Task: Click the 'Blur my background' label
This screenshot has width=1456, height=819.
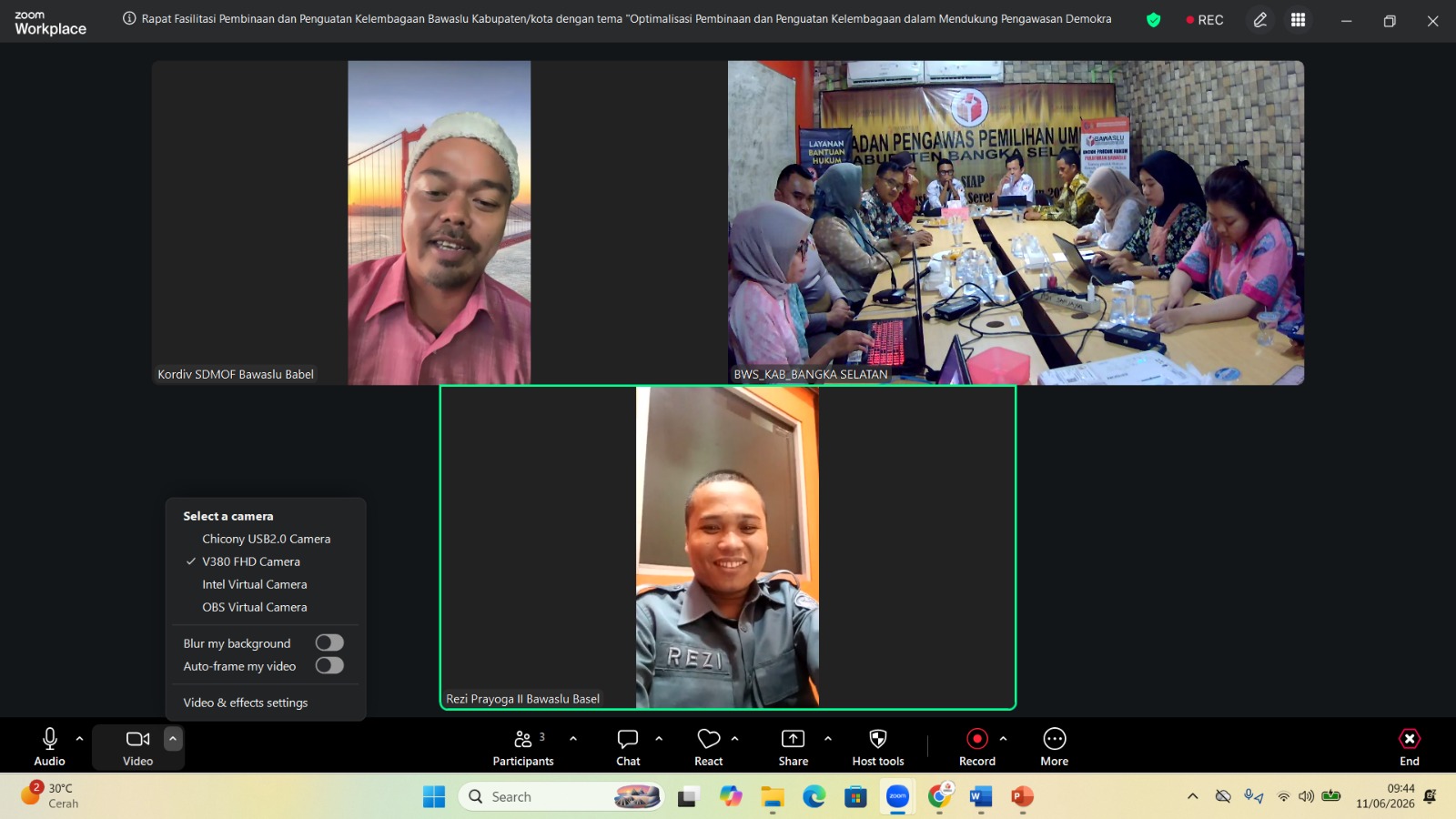Action: click(x=237, y=643)
